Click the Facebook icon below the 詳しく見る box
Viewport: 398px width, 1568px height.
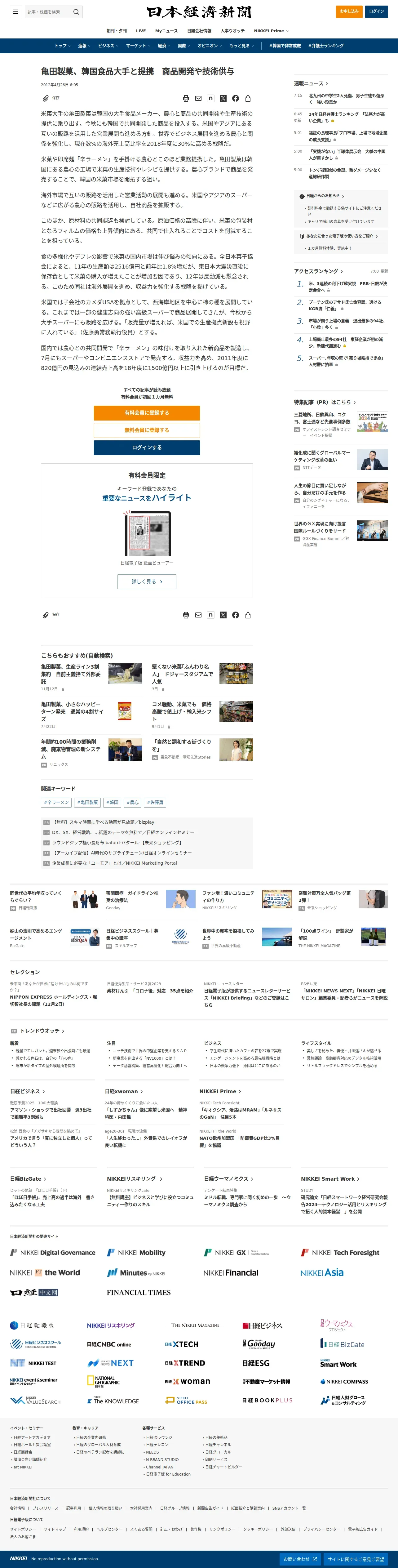(x=236, y=615)
